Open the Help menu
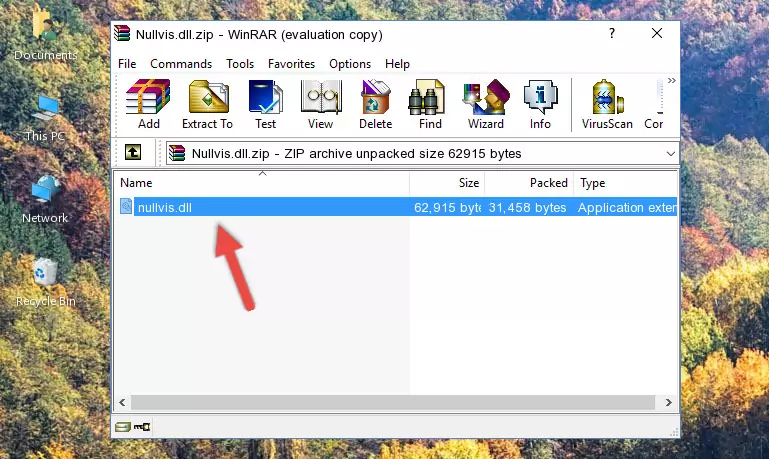 [397, 64]
